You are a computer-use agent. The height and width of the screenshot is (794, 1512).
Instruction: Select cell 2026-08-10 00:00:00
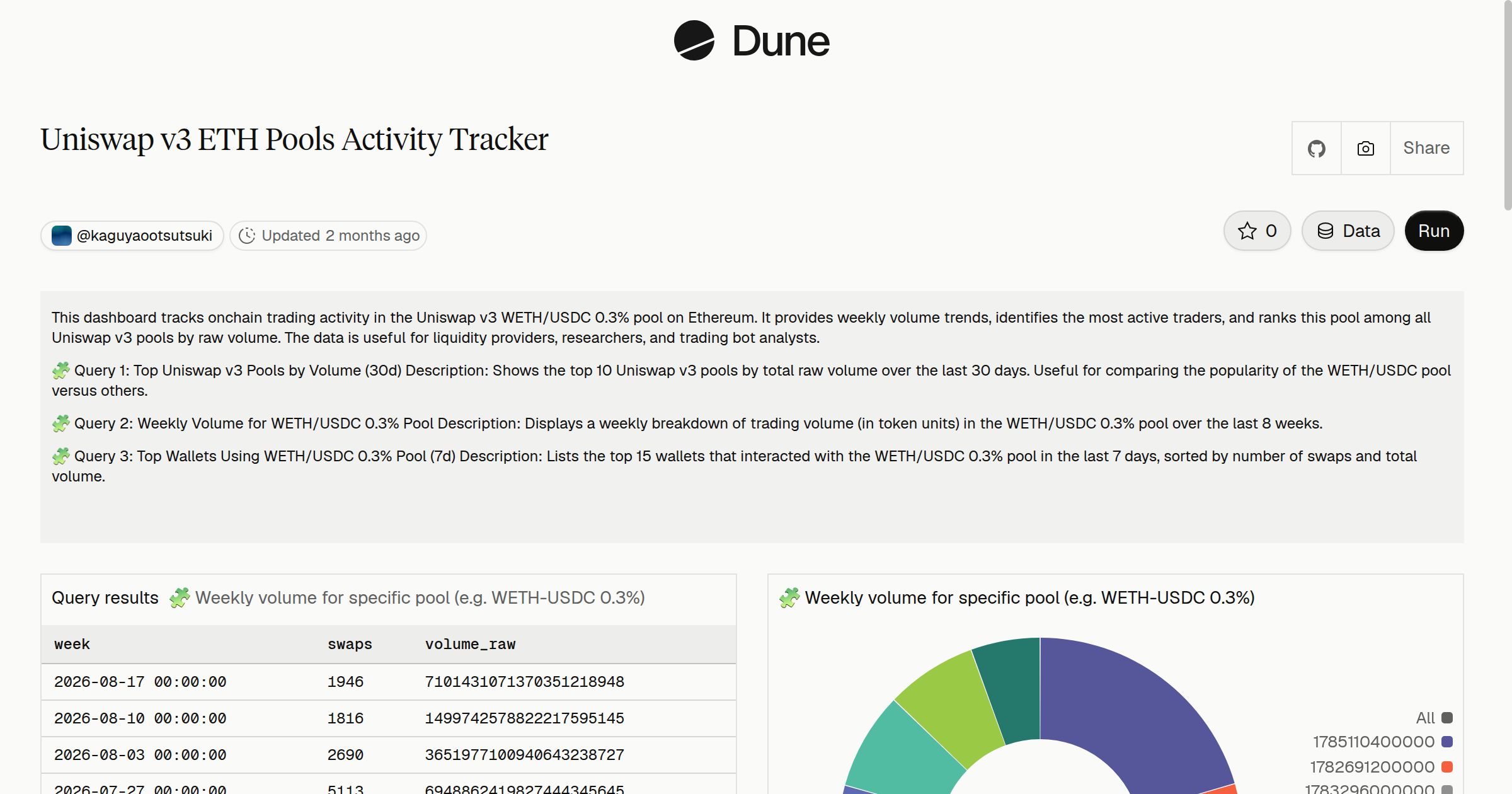(140, 718)
